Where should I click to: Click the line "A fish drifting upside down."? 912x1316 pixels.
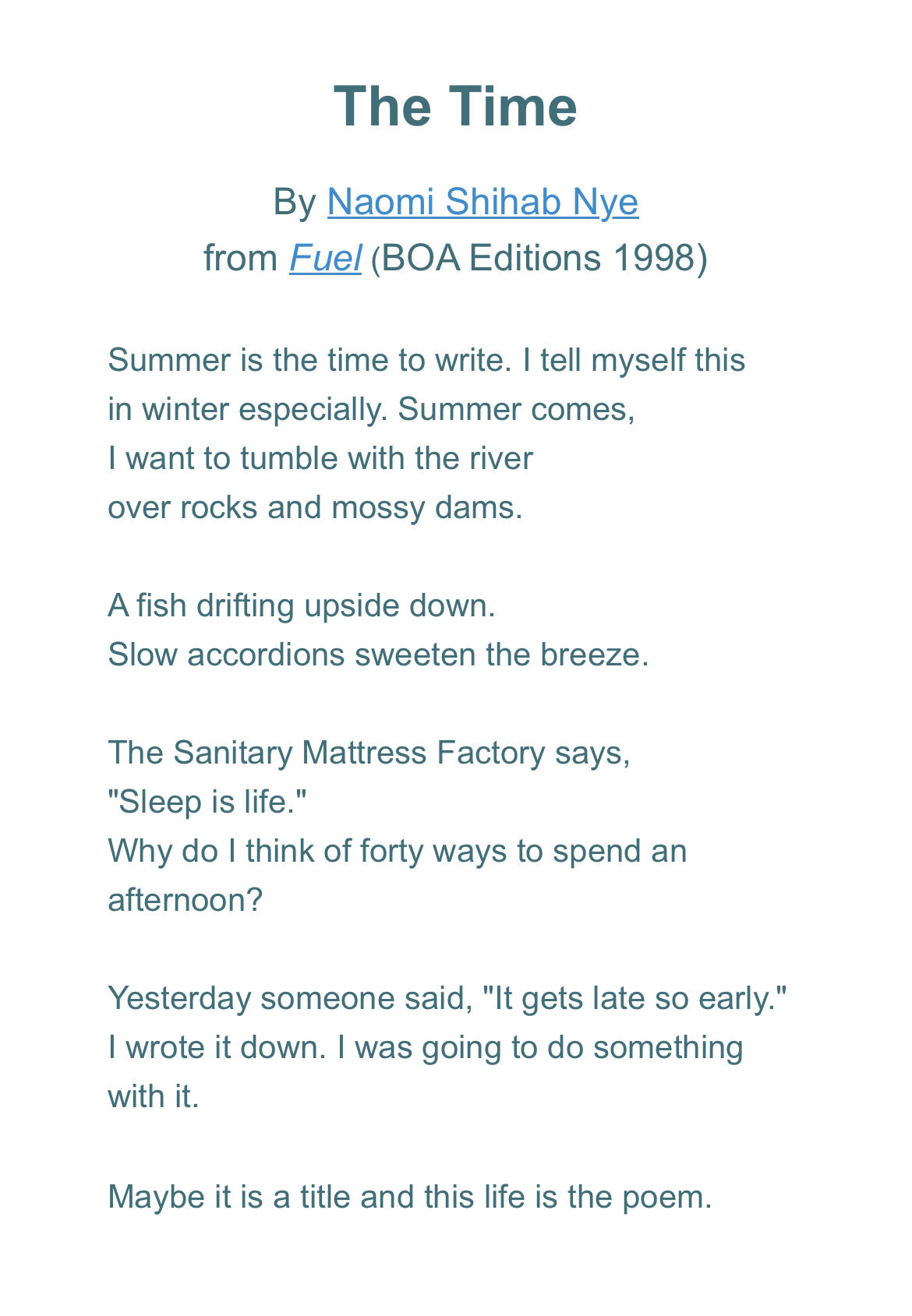click(x=302, y=605)
